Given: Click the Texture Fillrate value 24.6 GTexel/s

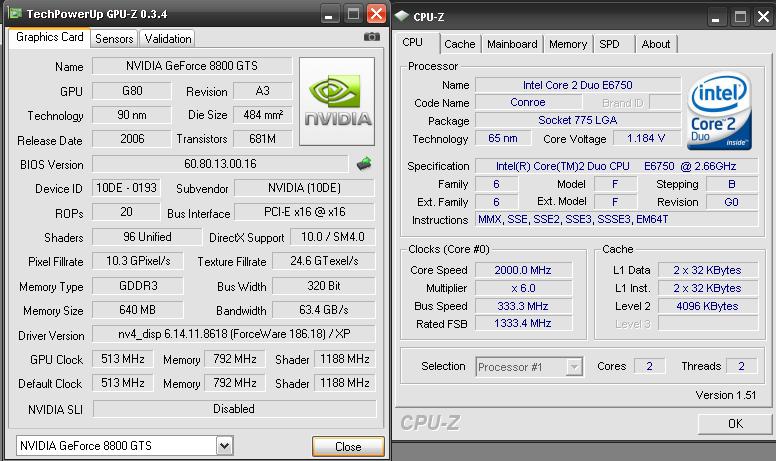Looking at the screenshot, I should 324,261.
